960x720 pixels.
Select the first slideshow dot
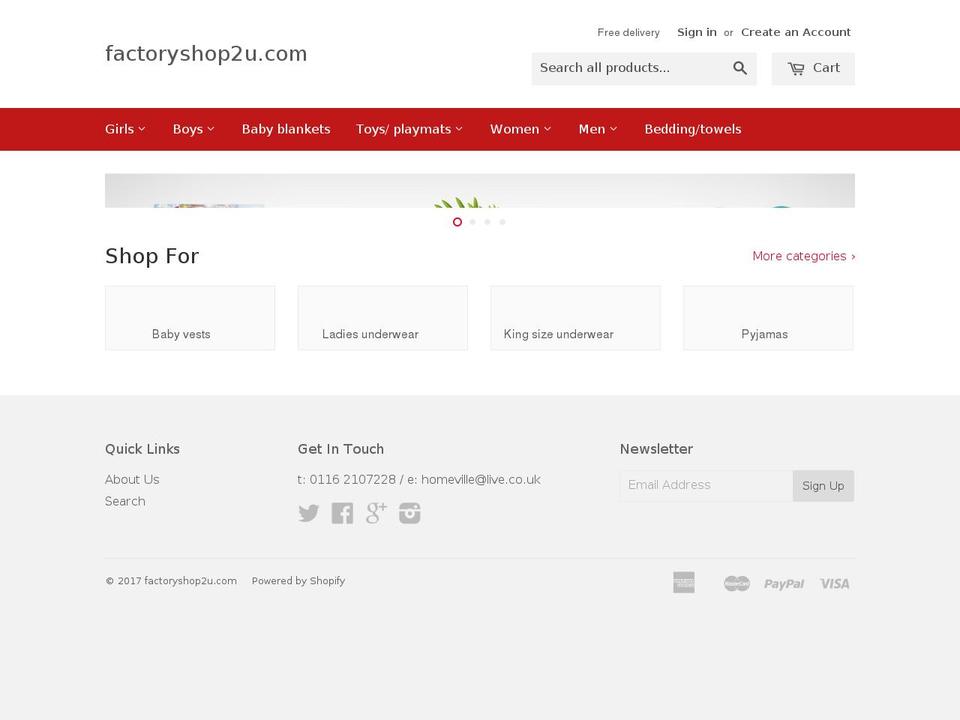point(457,222)
